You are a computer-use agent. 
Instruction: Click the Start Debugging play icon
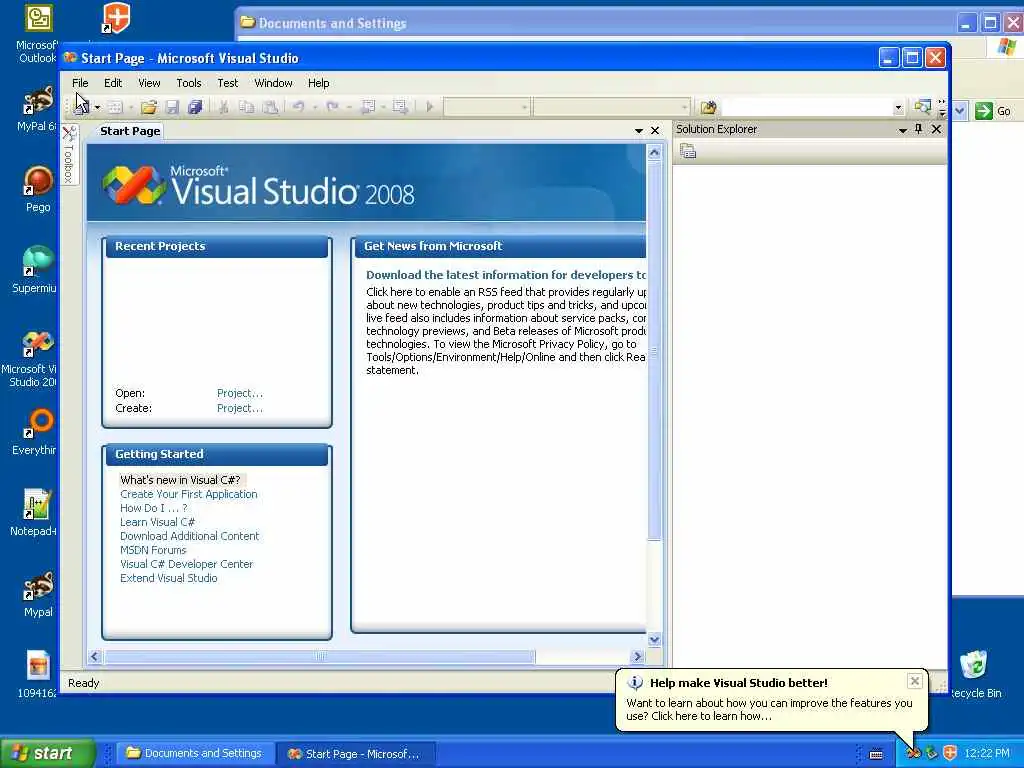(x=429, y=107)
